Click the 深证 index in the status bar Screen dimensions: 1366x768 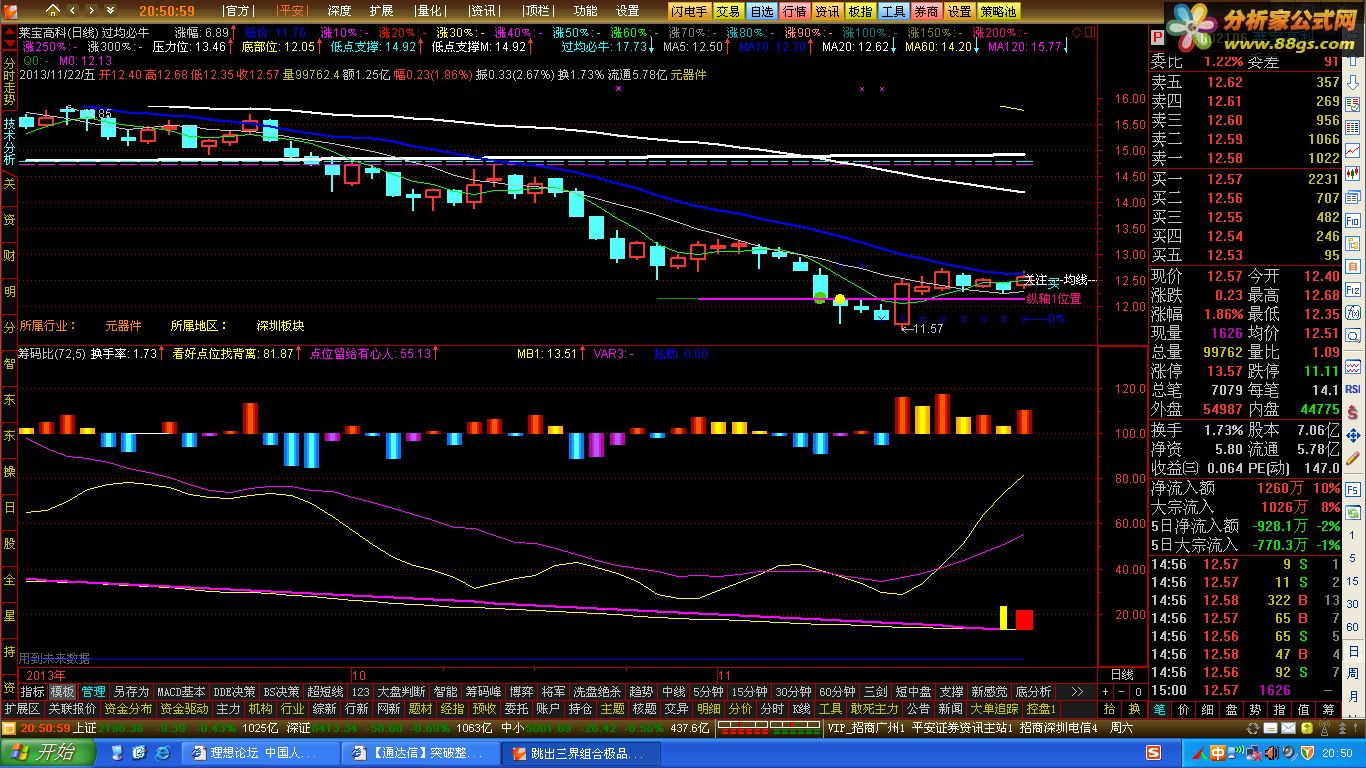click(298, 727)
